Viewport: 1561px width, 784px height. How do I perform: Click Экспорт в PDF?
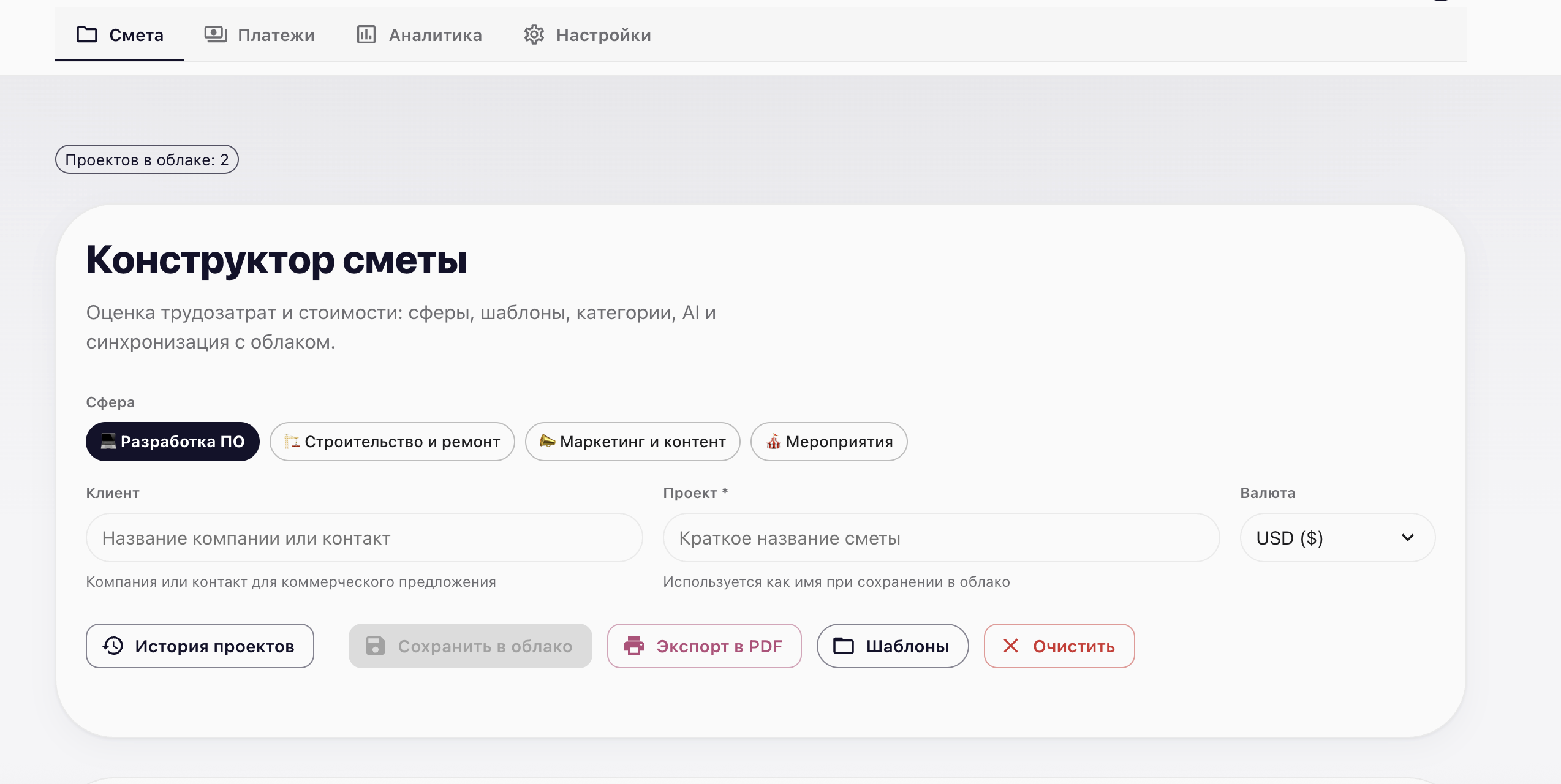(x=705, y=646)
